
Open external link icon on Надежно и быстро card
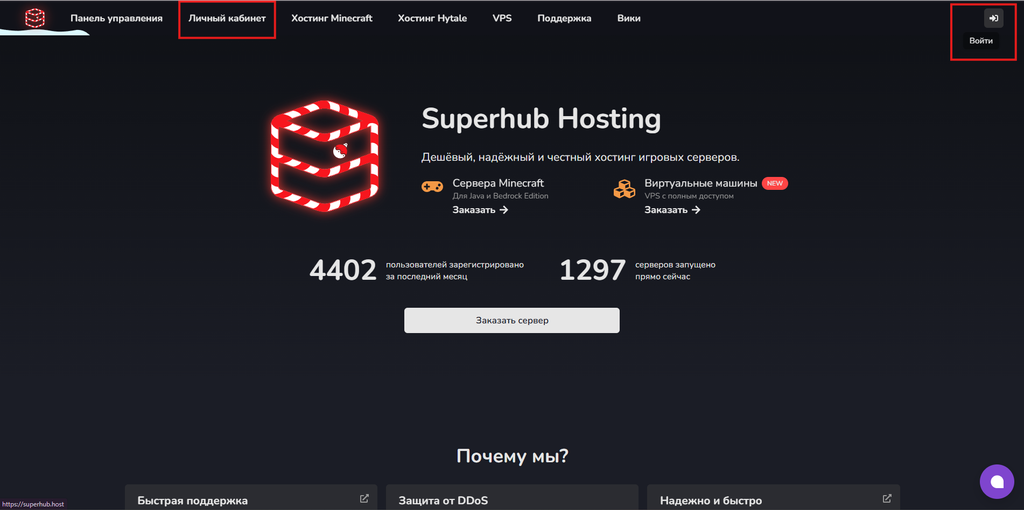click(887, 498)
